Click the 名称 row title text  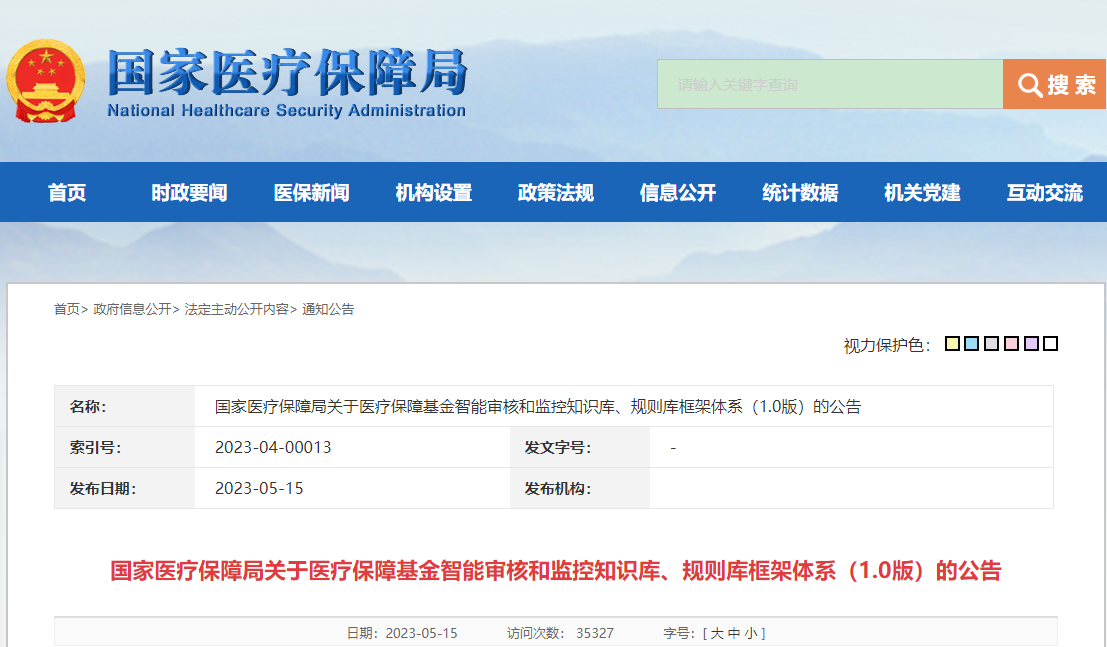[538, 406]
